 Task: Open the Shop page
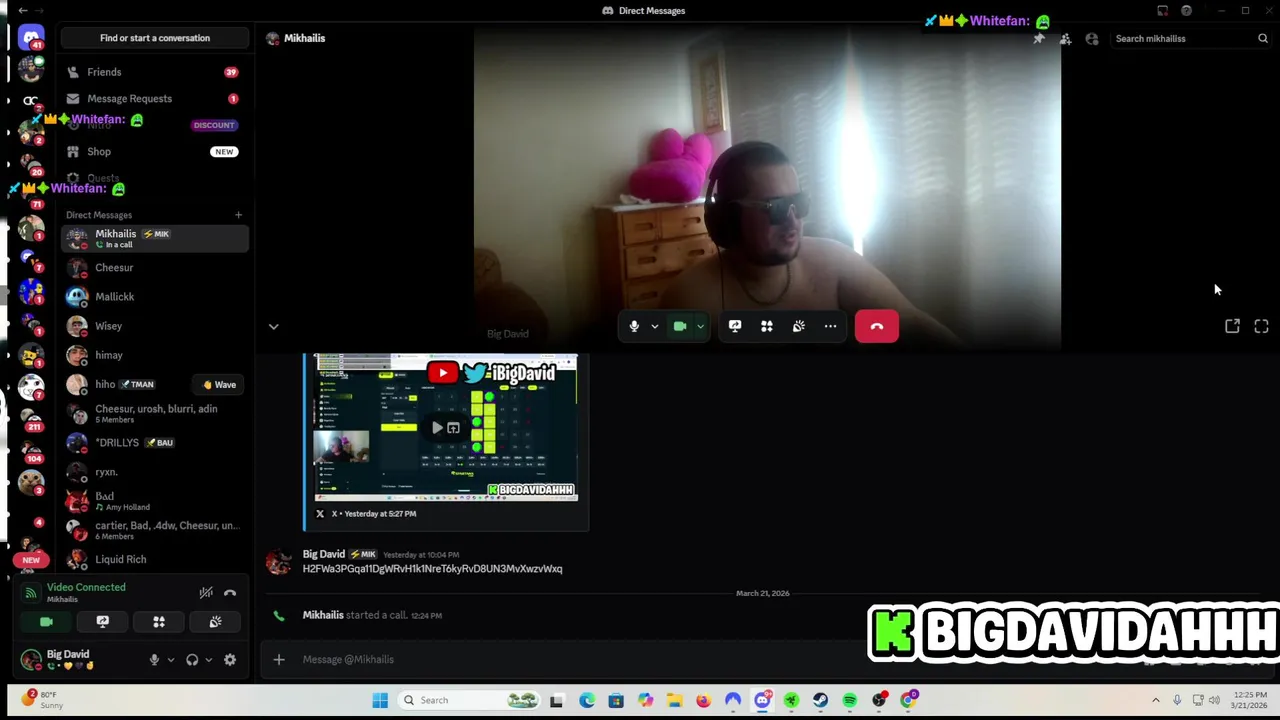[155, 151]
